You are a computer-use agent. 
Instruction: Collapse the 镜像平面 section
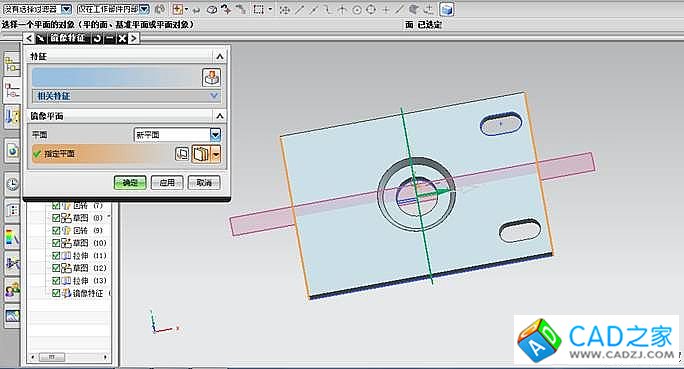point(219,116)
